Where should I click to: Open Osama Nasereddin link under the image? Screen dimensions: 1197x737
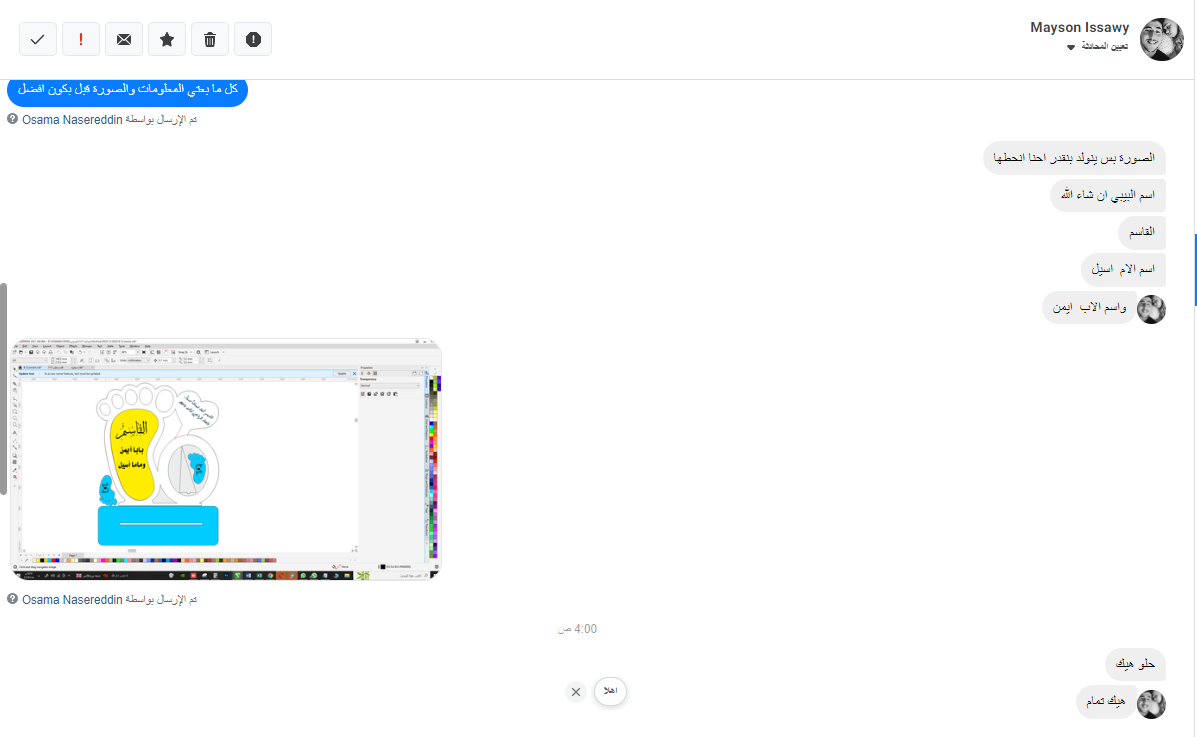pos(71,599)
